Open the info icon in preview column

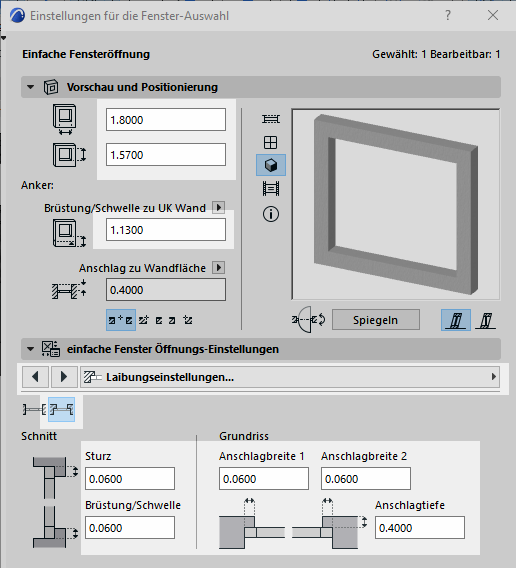271,214
